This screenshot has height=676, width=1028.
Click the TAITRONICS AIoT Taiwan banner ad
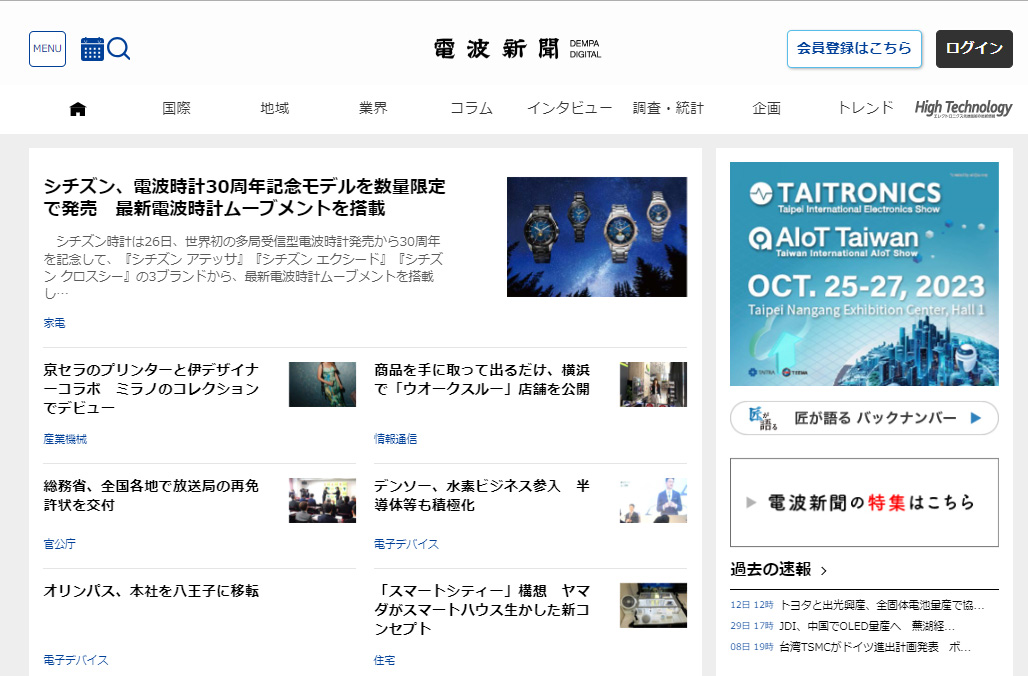click(864, 273)
